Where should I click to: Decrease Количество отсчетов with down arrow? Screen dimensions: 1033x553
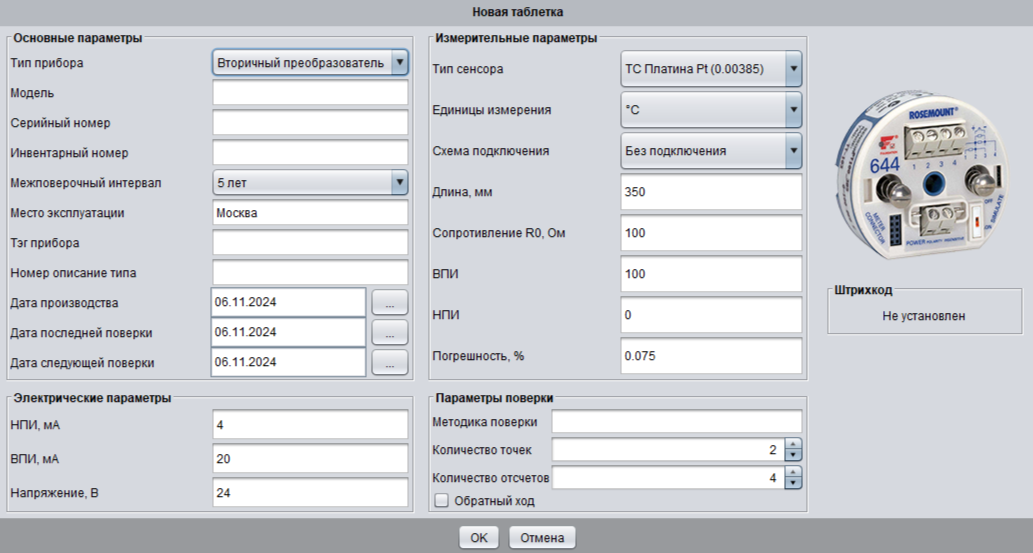(x=794, y=483)
